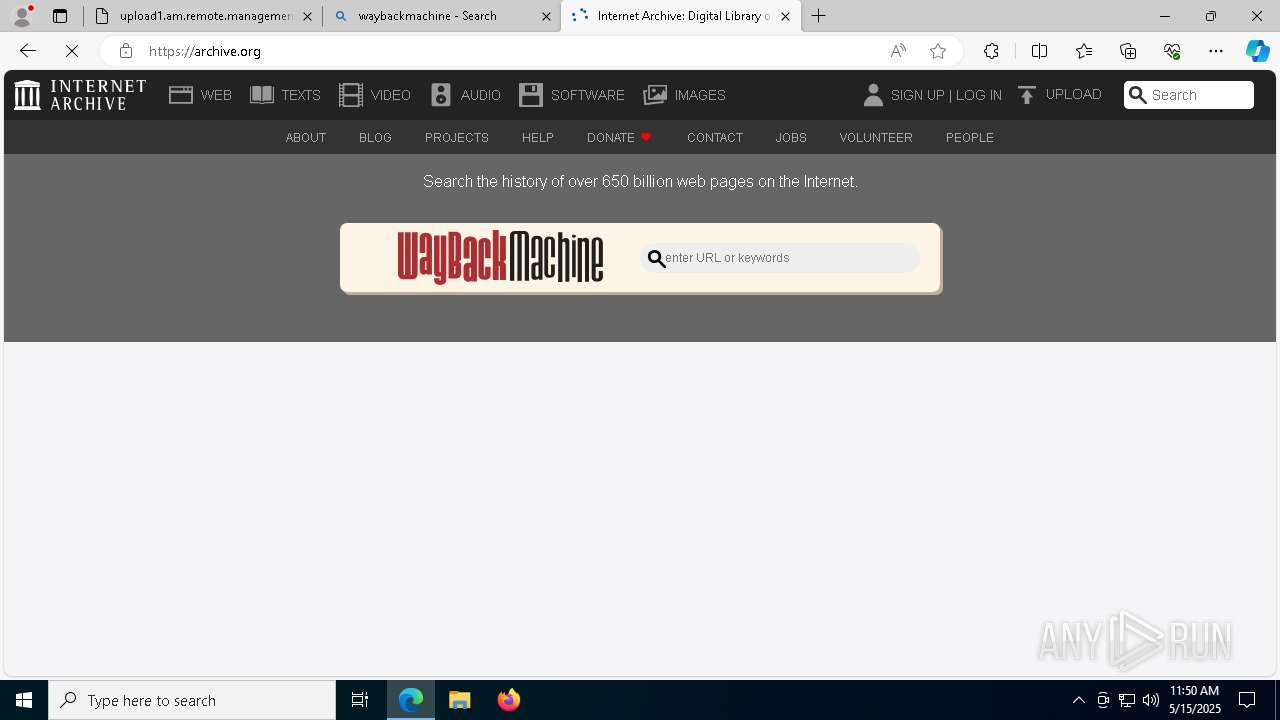1280x720 pixels.
Task: View site information lock icon
Action: 125,51
